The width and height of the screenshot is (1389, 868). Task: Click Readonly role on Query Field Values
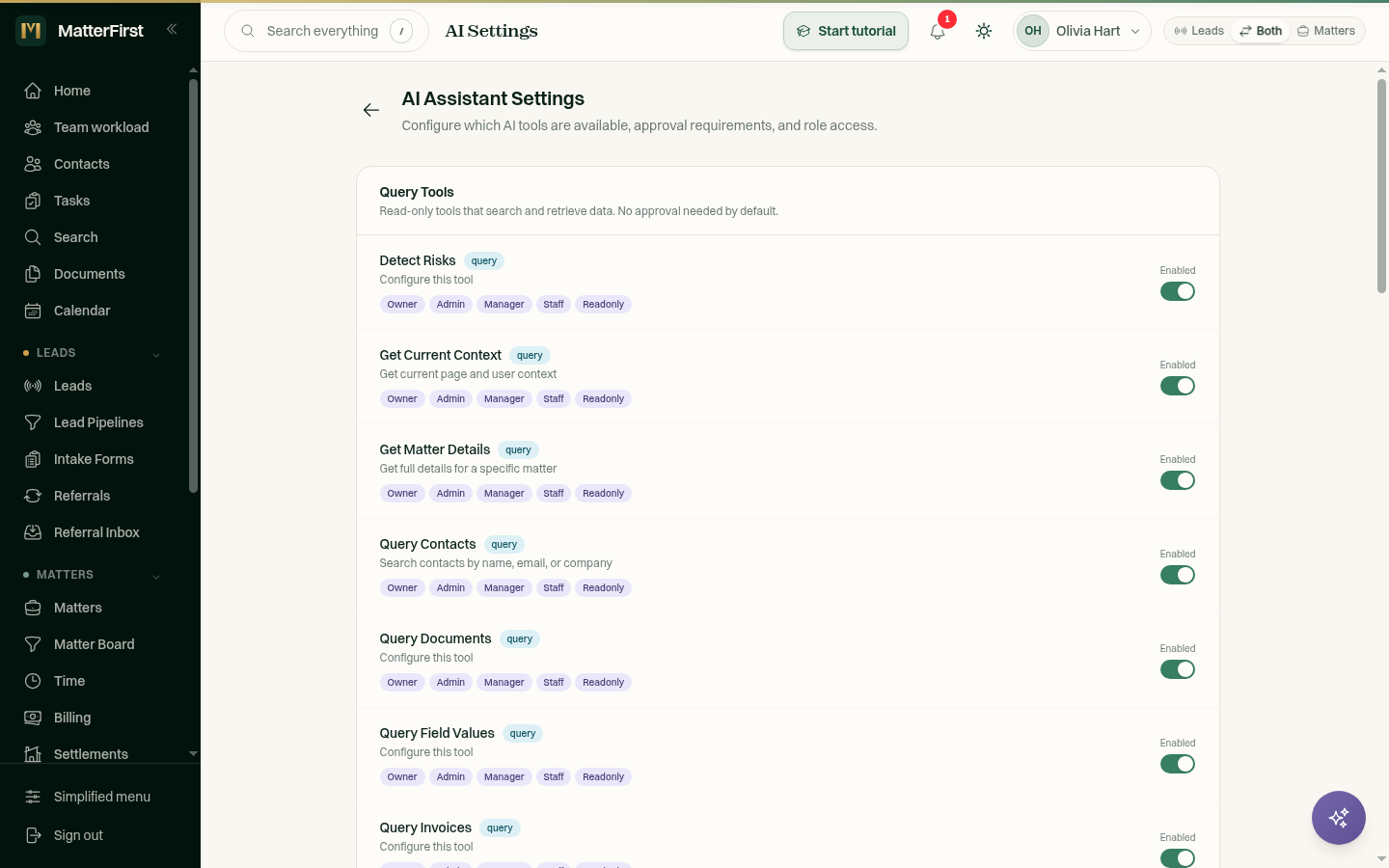pyautogui.click(x=603, y=776)
